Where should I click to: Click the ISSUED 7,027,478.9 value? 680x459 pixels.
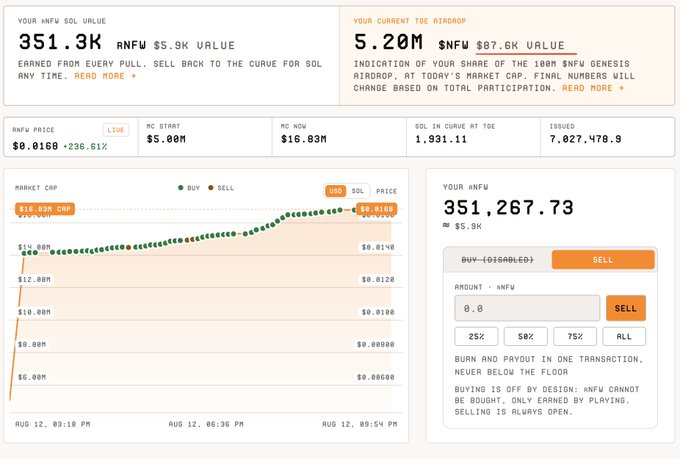[585, 139]
